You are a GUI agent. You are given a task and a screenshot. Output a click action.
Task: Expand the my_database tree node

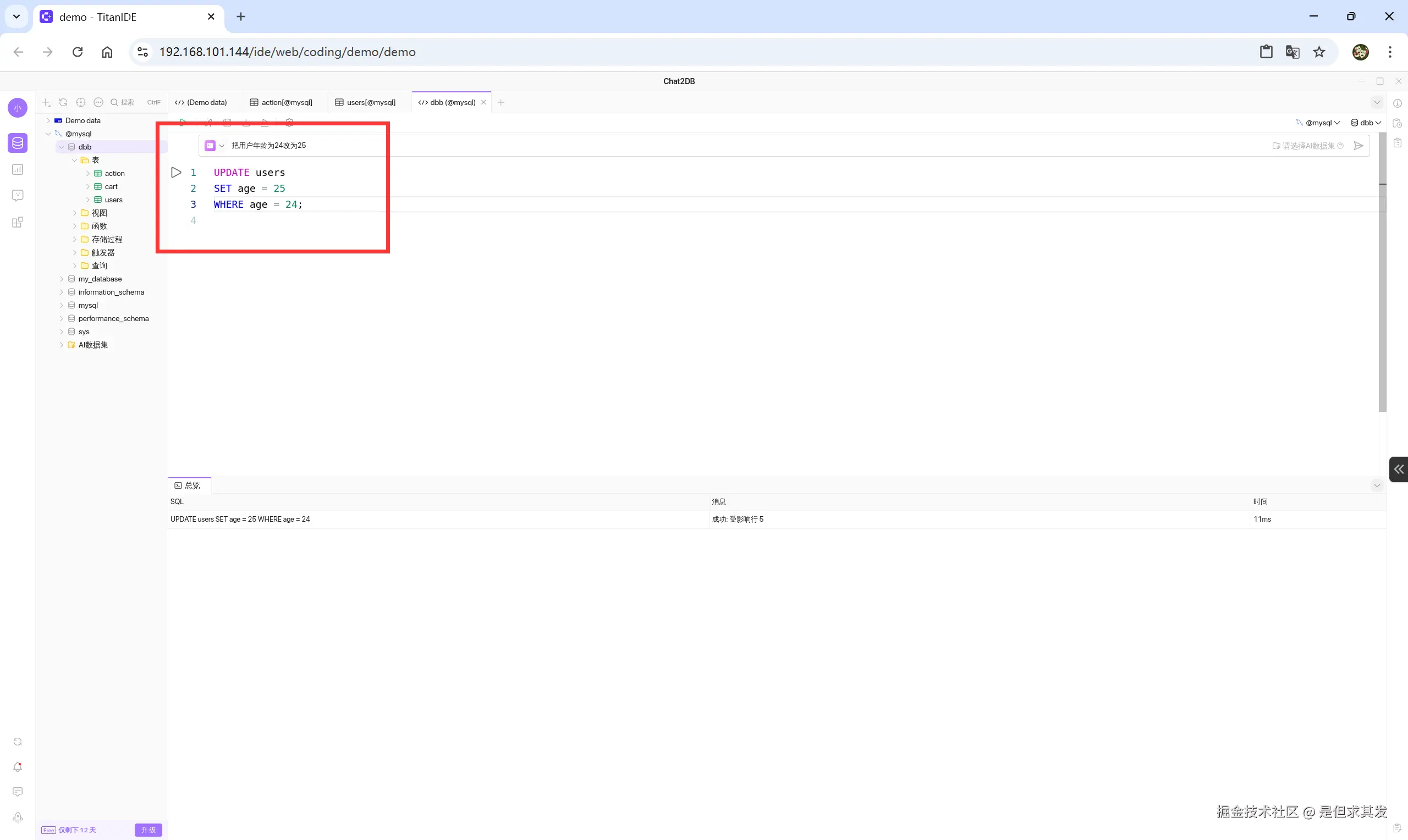[61, 279]
